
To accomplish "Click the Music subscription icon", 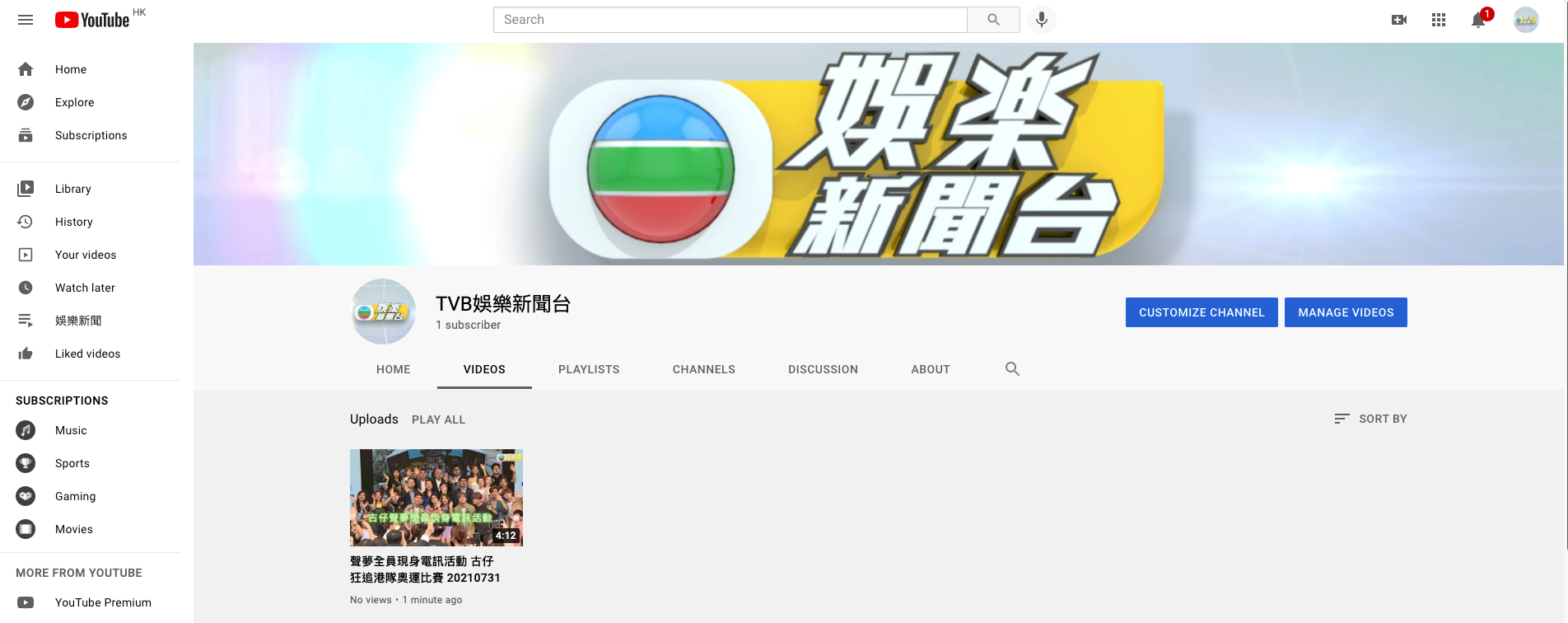I will point(26,430).
